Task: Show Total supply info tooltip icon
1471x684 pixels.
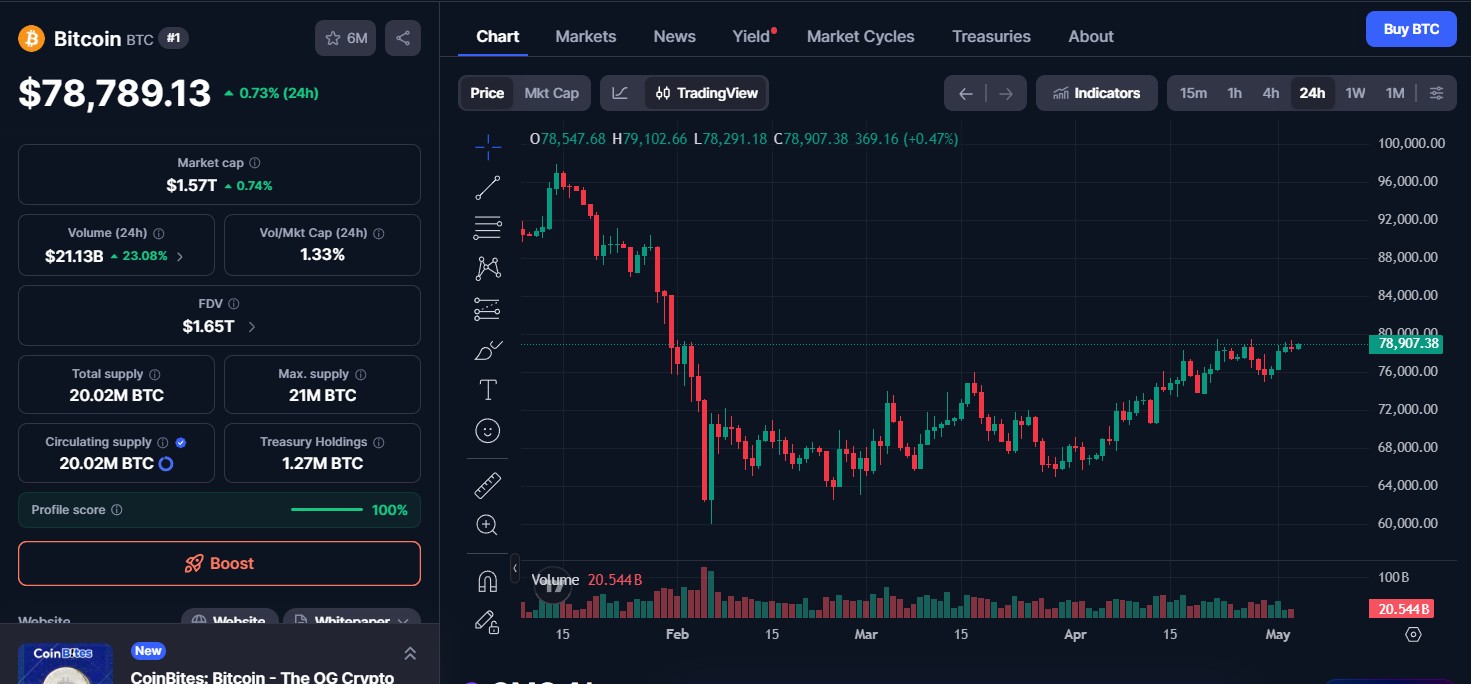Action: click(153, 374)
